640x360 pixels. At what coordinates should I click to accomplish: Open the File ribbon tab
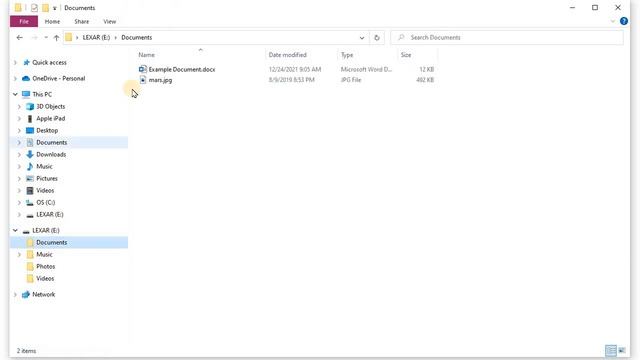point(24,21)
